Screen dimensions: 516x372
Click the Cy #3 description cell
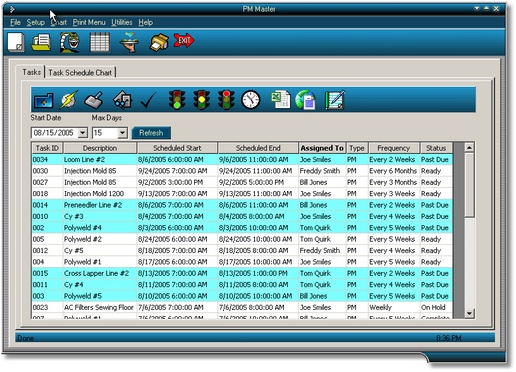(100, 216)
